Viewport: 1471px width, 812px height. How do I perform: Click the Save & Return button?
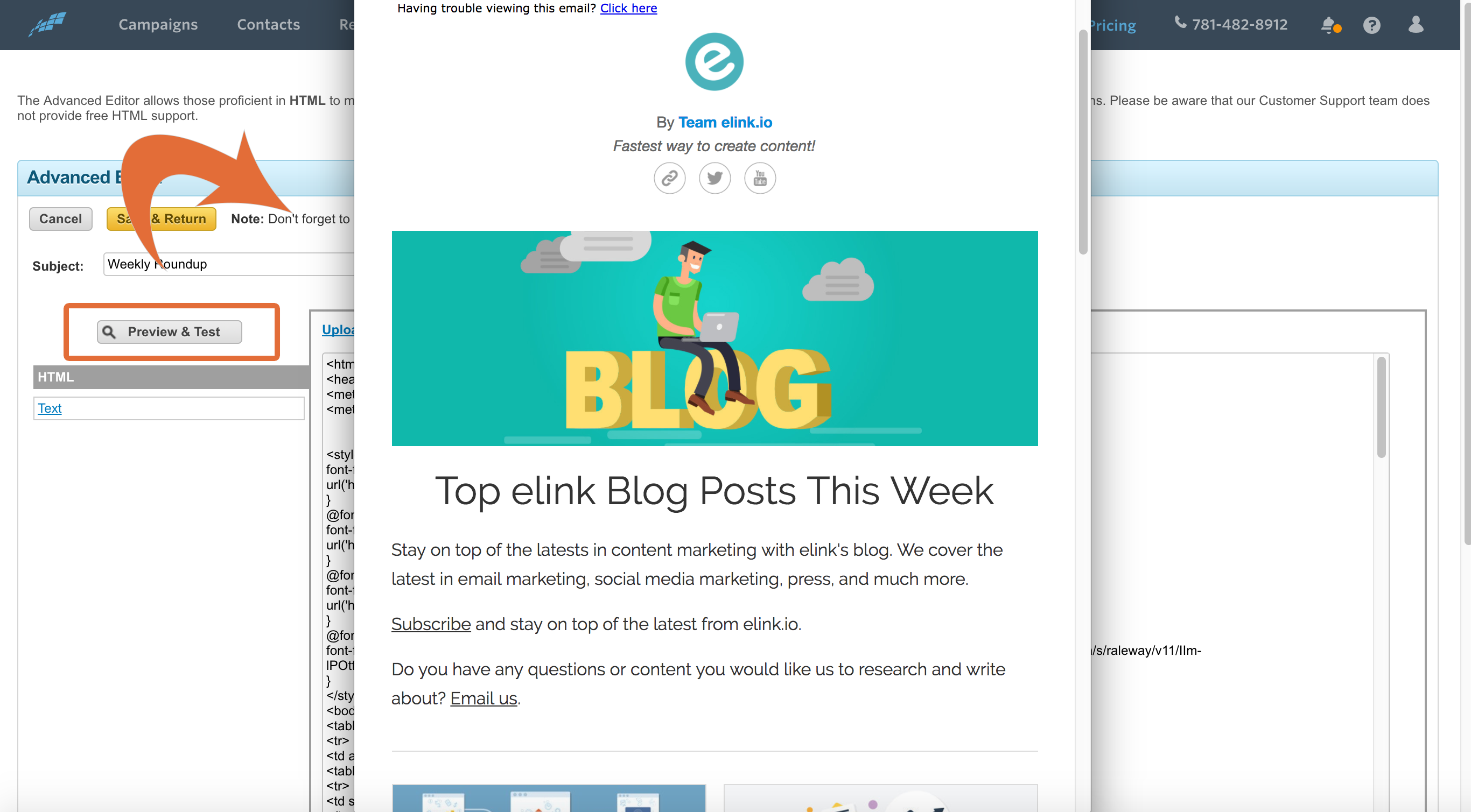tap(161, 219)
